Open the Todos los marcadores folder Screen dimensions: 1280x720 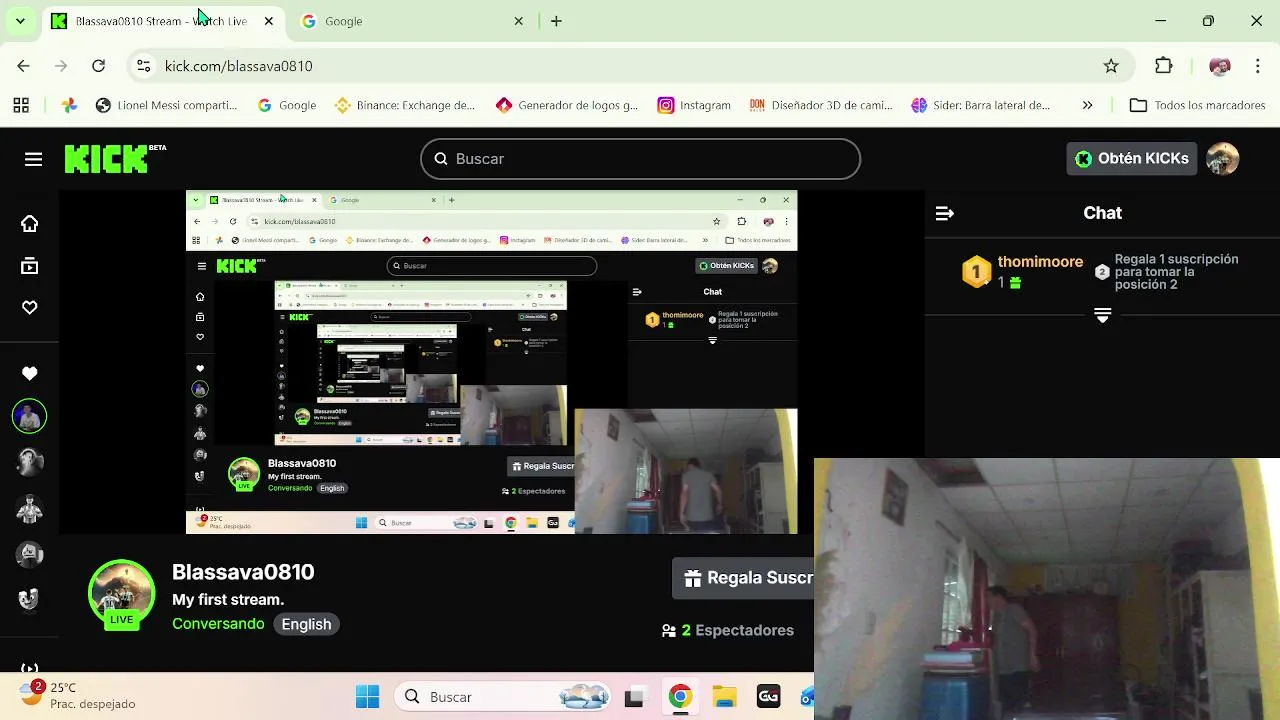1200,105
